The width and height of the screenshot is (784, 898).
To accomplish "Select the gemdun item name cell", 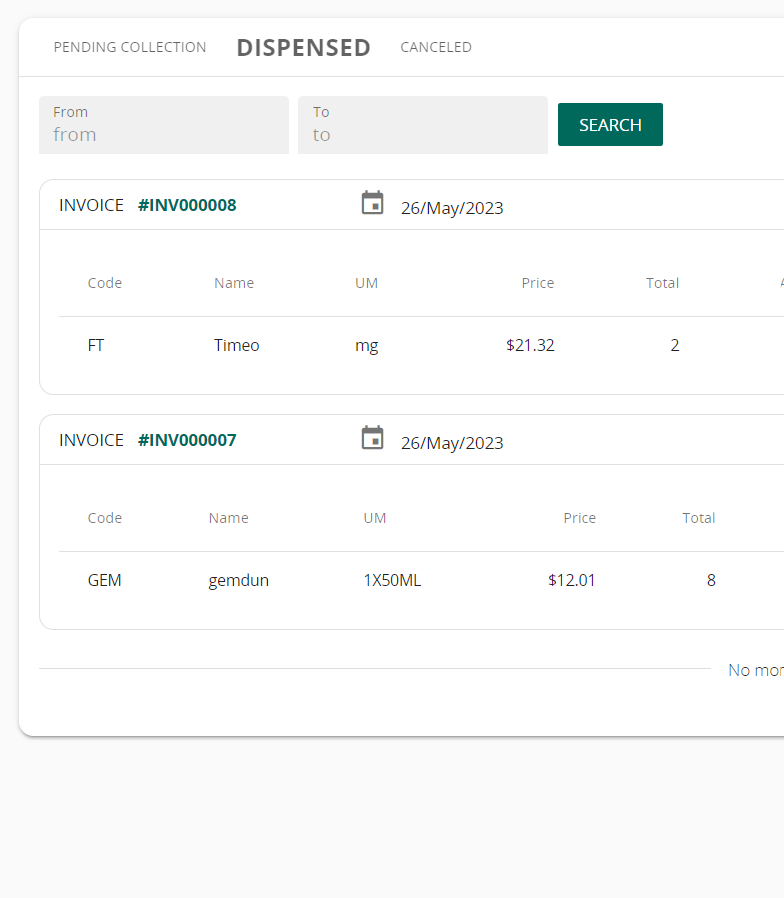I will pos(238,580).
